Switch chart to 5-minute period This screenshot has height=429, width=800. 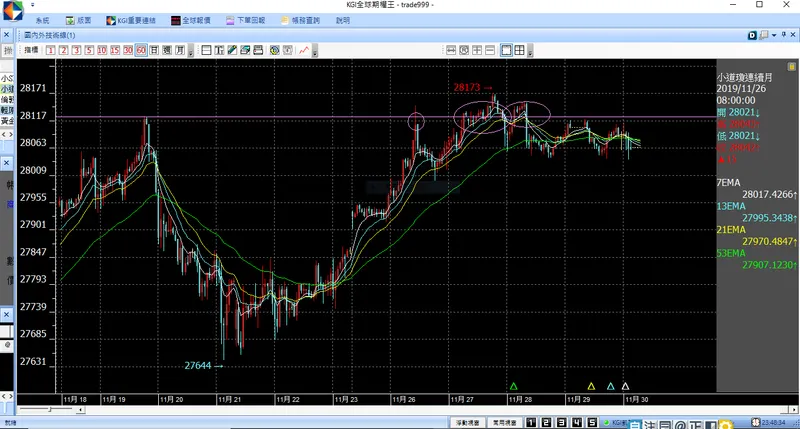pyautogui.click(x=89, y=50)
